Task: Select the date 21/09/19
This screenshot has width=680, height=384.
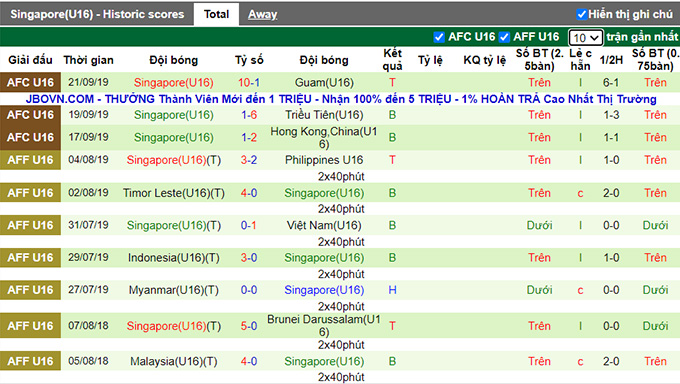Action: coord(88,82)
